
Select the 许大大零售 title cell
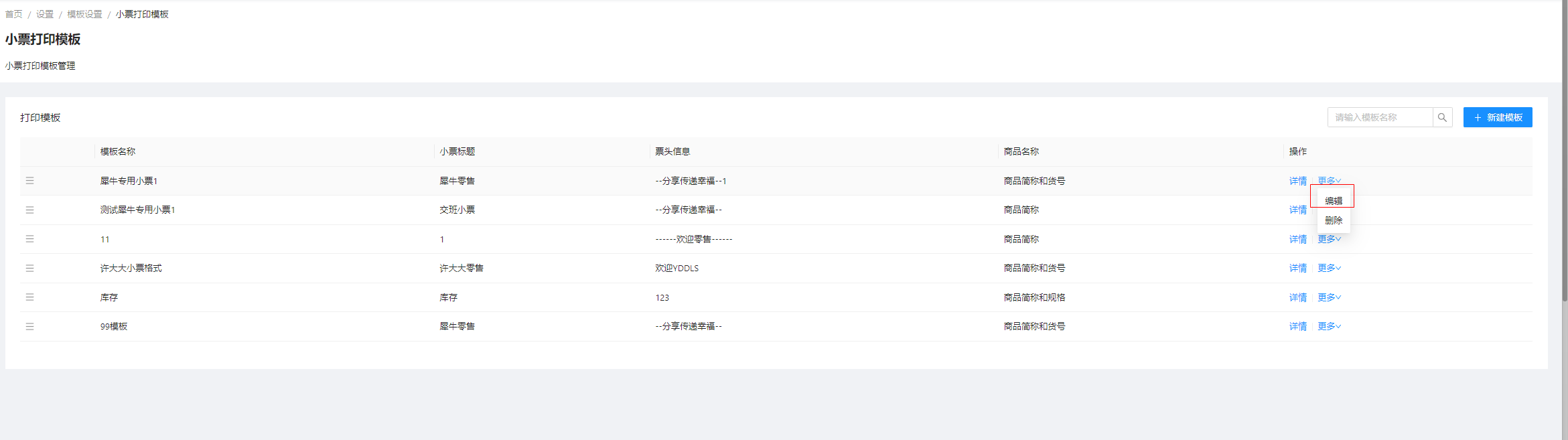(x=461, y=268)
